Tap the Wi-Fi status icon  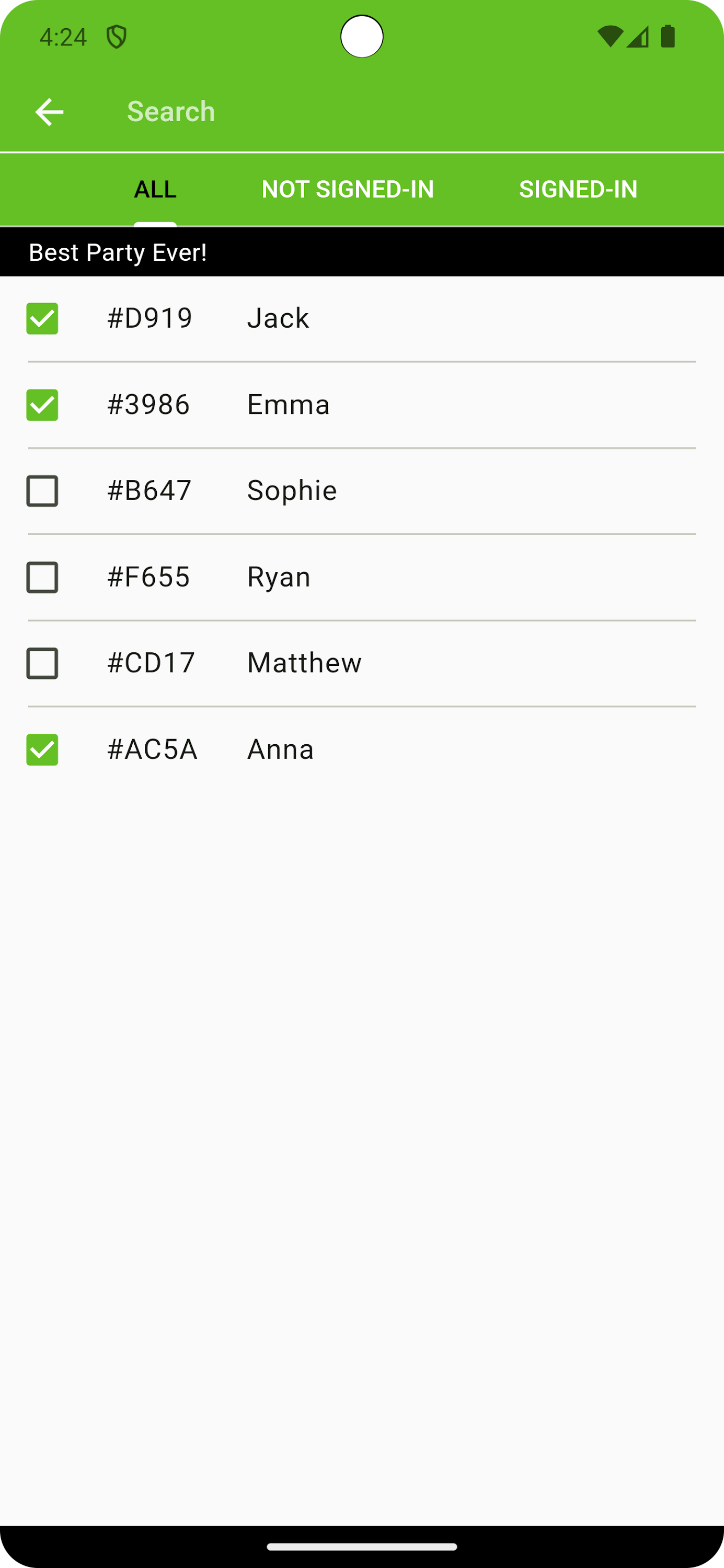pyautogui.click(x=610, y=37)
